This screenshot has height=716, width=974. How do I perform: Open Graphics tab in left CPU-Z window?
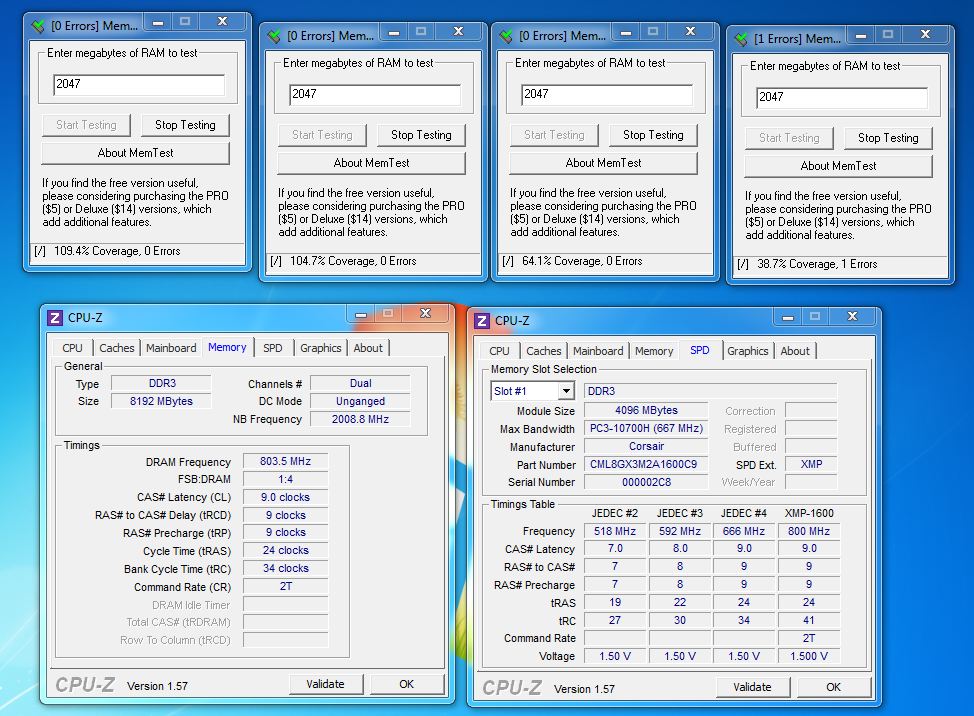click(321, 348)
